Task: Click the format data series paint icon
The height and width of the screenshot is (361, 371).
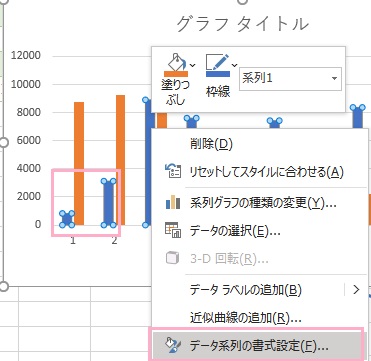Action: [x=173, y=345]
